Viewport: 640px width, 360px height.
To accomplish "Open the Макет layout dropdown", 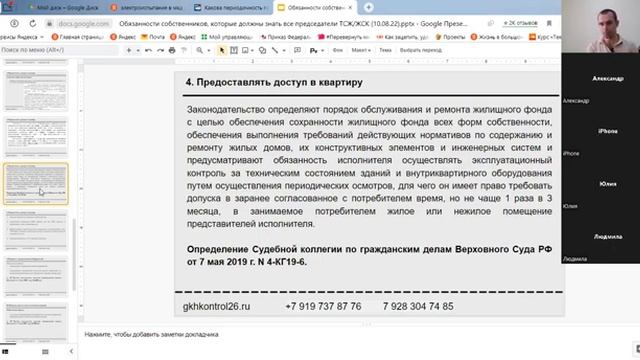I will click(361, 50).
